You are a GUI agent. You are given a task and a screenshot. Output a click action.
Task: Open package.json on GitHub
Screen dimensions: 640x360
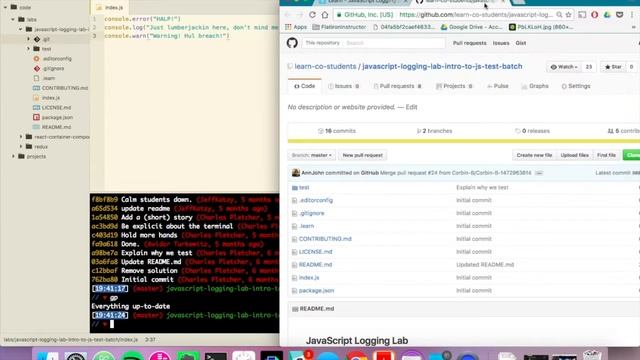click(x=316, y=291)
